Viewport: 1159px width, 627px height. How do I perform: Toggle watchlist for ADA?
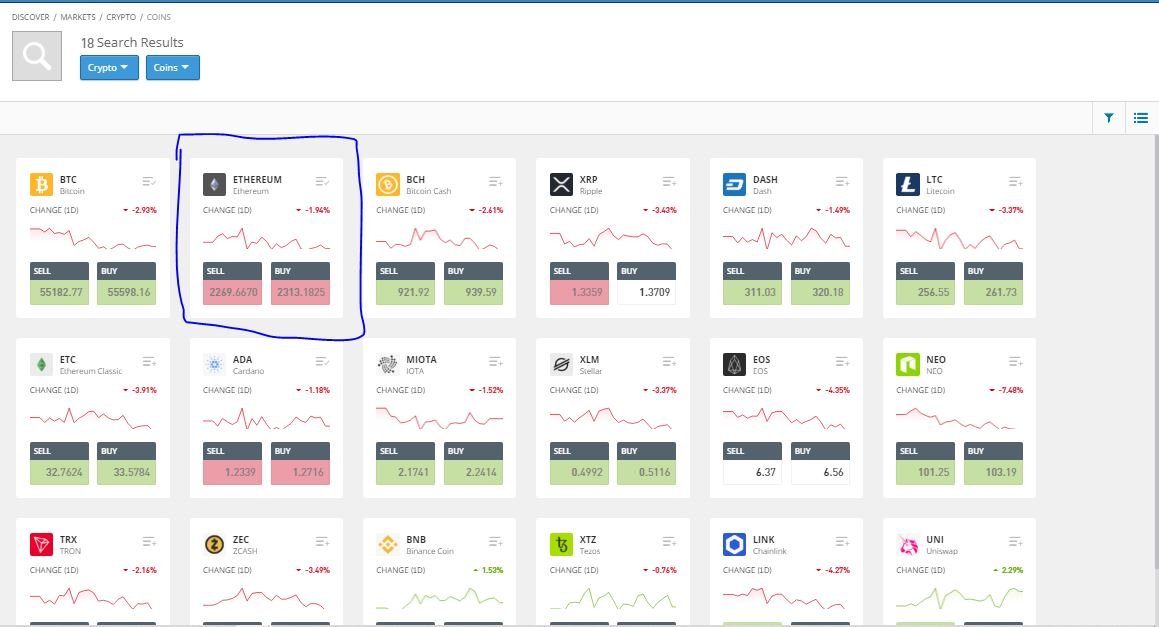point(322,362)
